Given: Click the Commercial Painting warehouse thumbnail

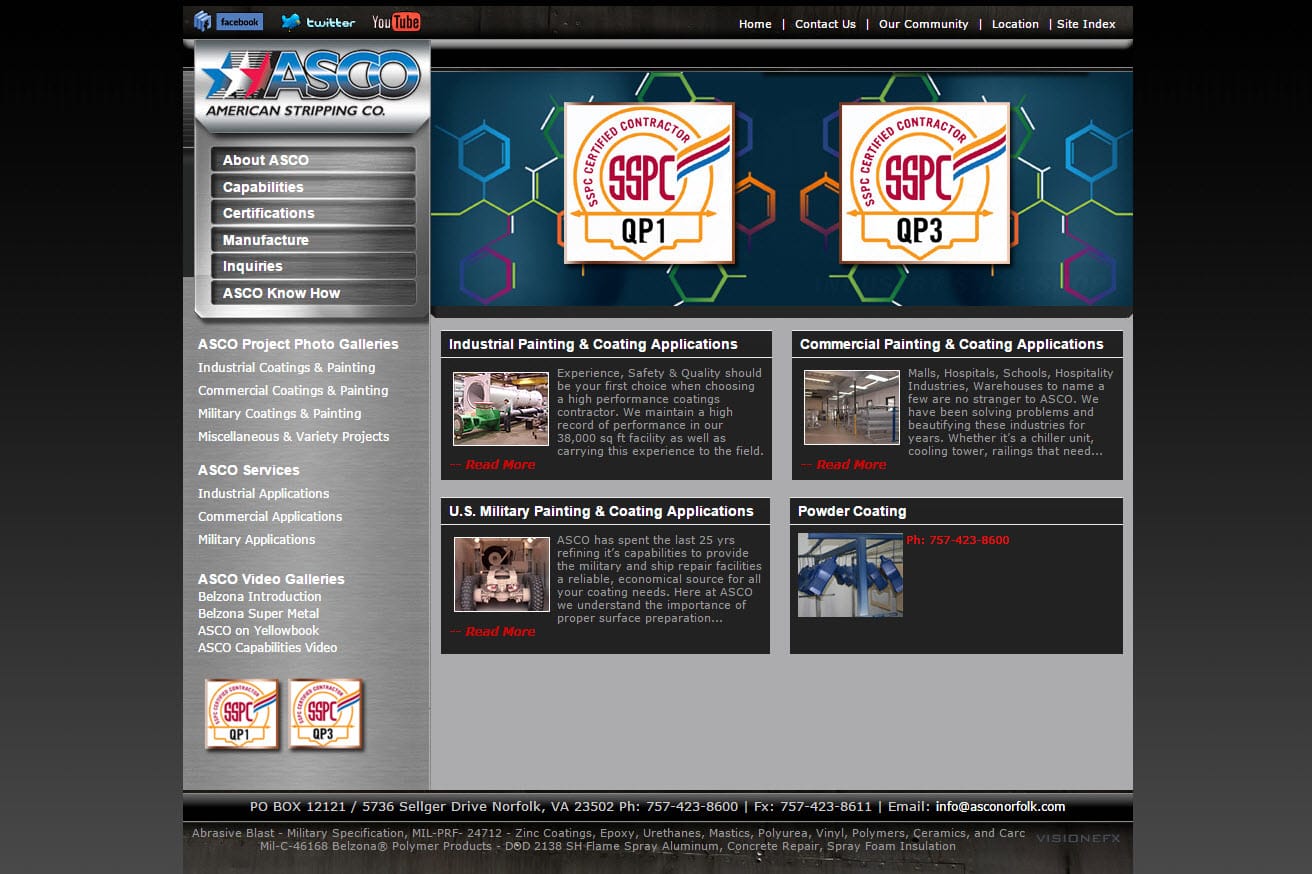Looking at the screenshot, I should pyautogui.click(x=851, y=408).
